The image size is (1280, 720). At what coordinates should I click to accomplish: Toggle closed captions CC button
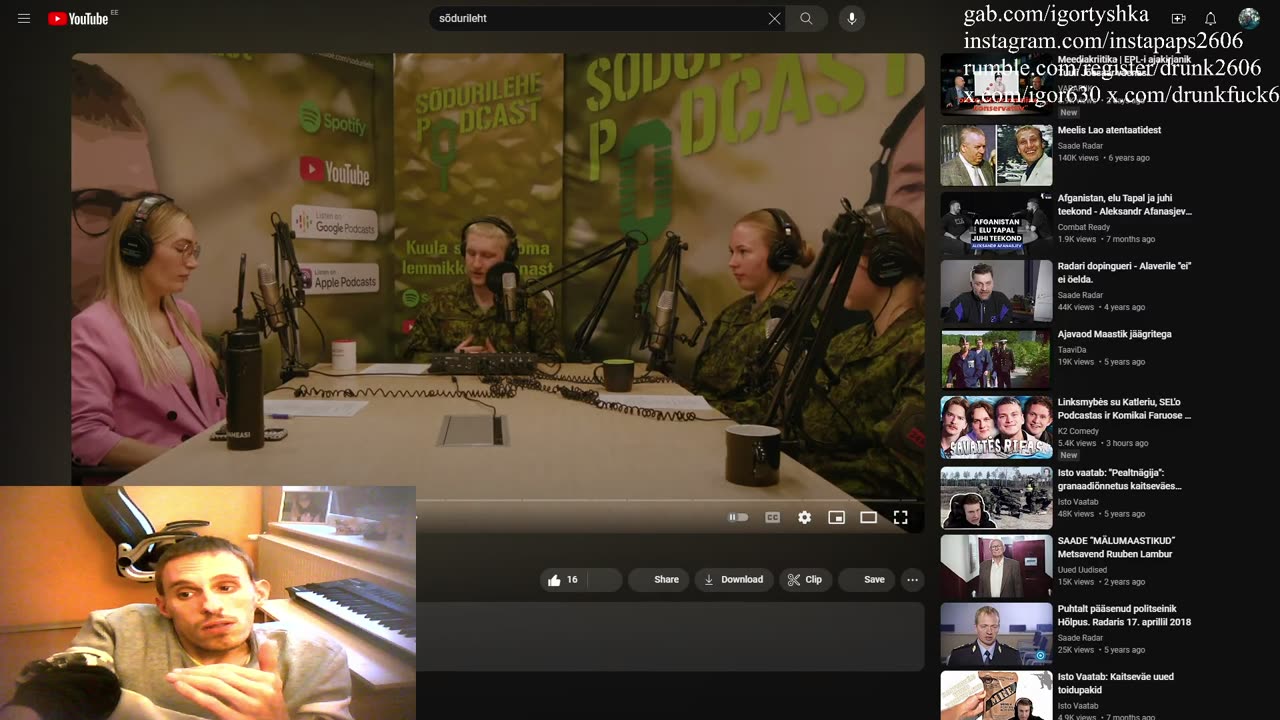coord(772,517)
